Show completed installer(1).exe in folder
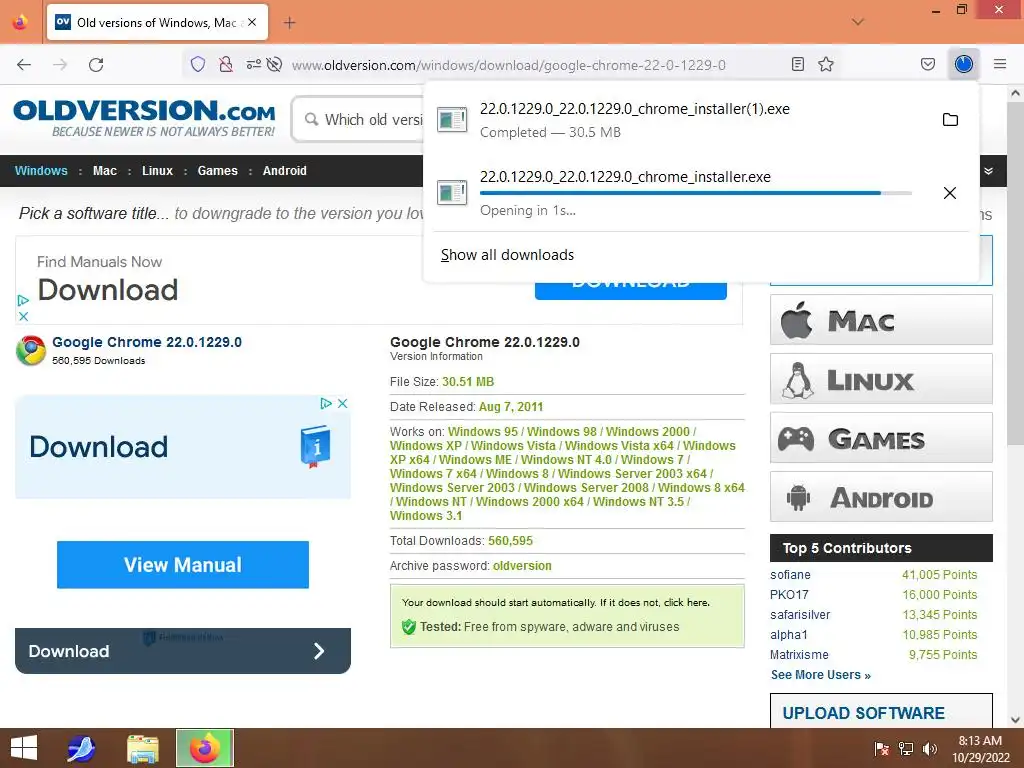The height and width of the screenshot is (768, 1024). point(950,120)
